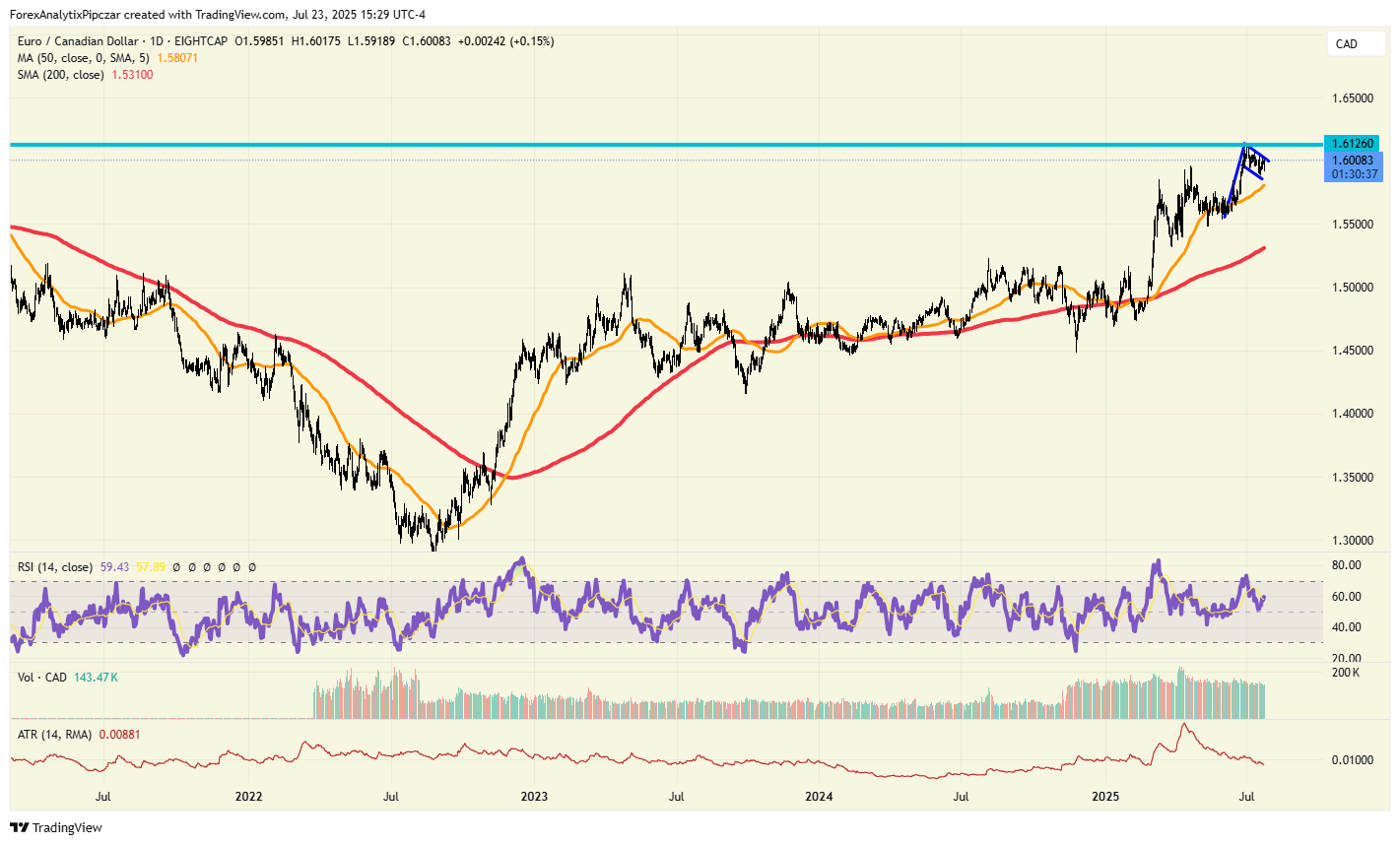1400x845 pixels.
Task: Click the orange 1.58071 MA value
Action: click(177, 58)
